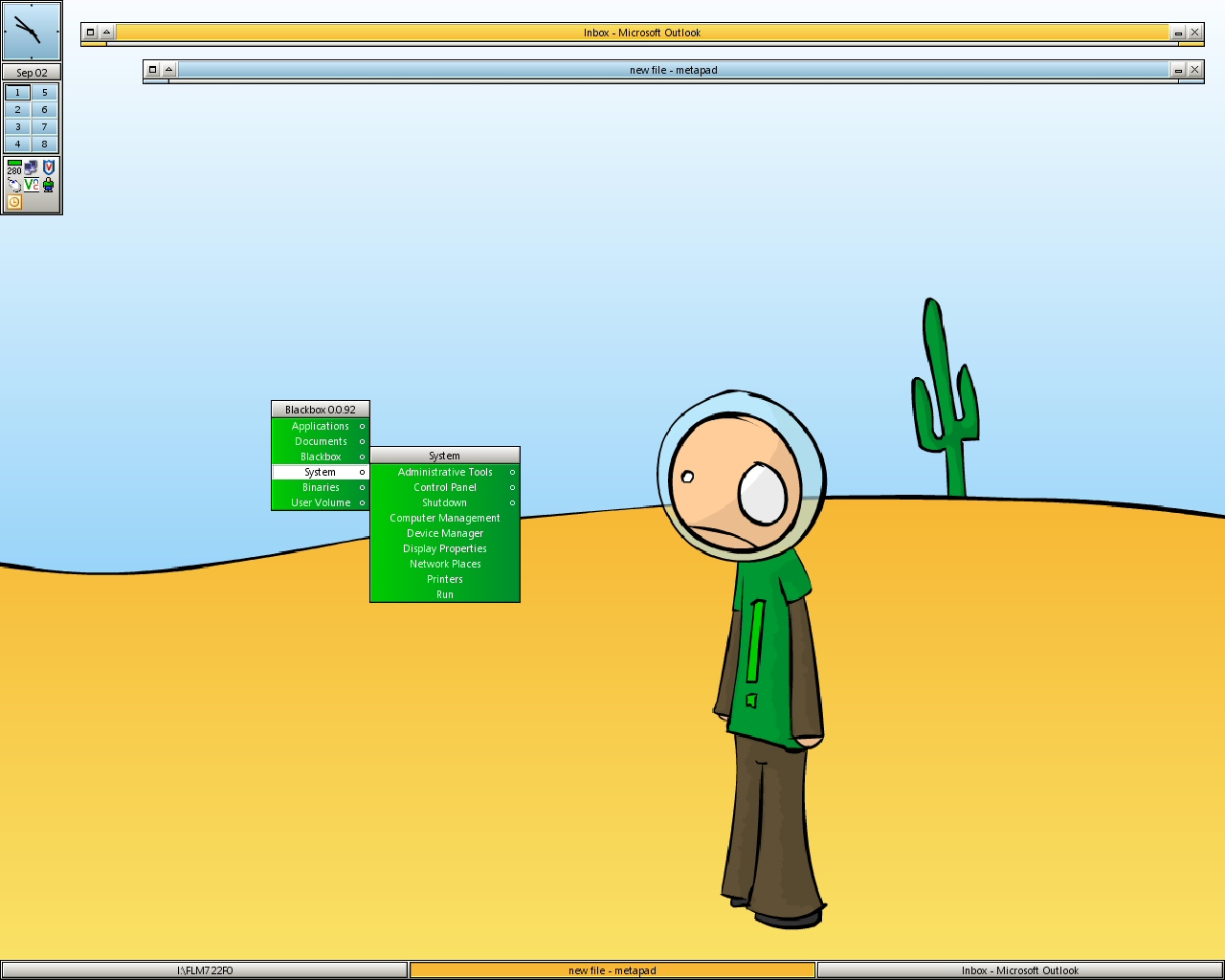Image resolution: width=1225 pixels, height=980 pixels.
Task: Select workspace 8 in the pager
Action: pyautogui.click(x=44, y=145)
